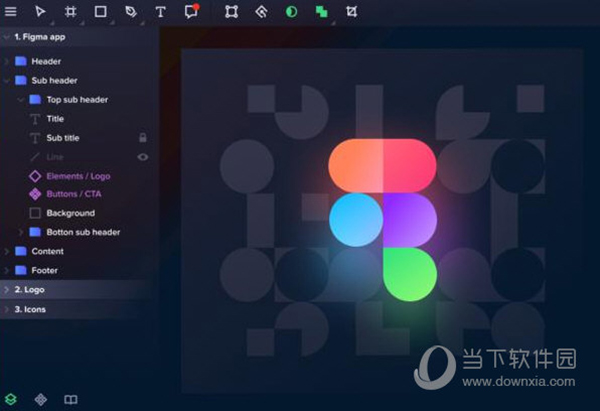Show the hidden Line layer via eye icon
The width and height of the screenshot is (600, 411).
click(143, 157)
